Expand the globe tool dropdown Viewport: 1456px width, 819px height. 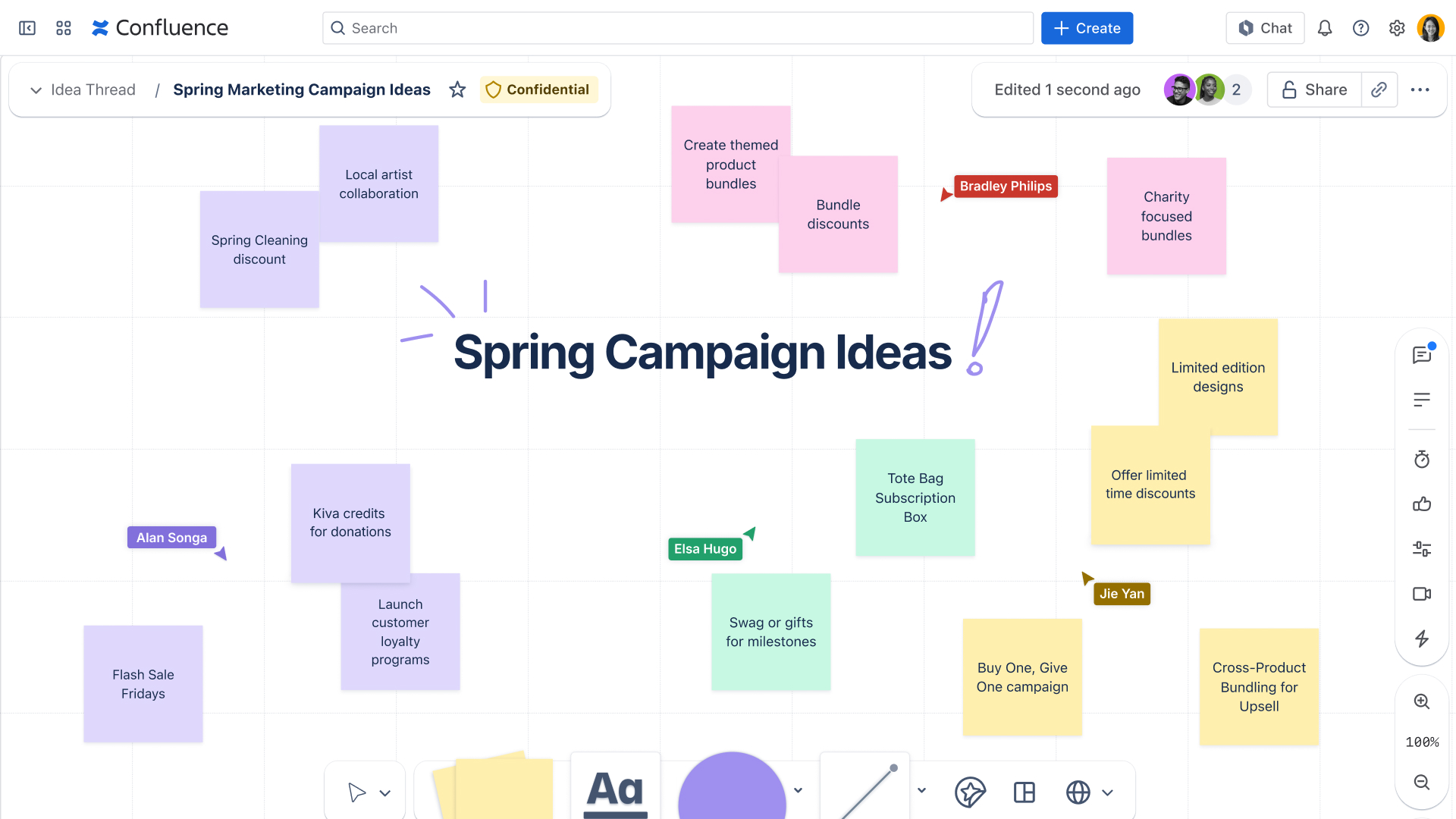coord(1108,793)
